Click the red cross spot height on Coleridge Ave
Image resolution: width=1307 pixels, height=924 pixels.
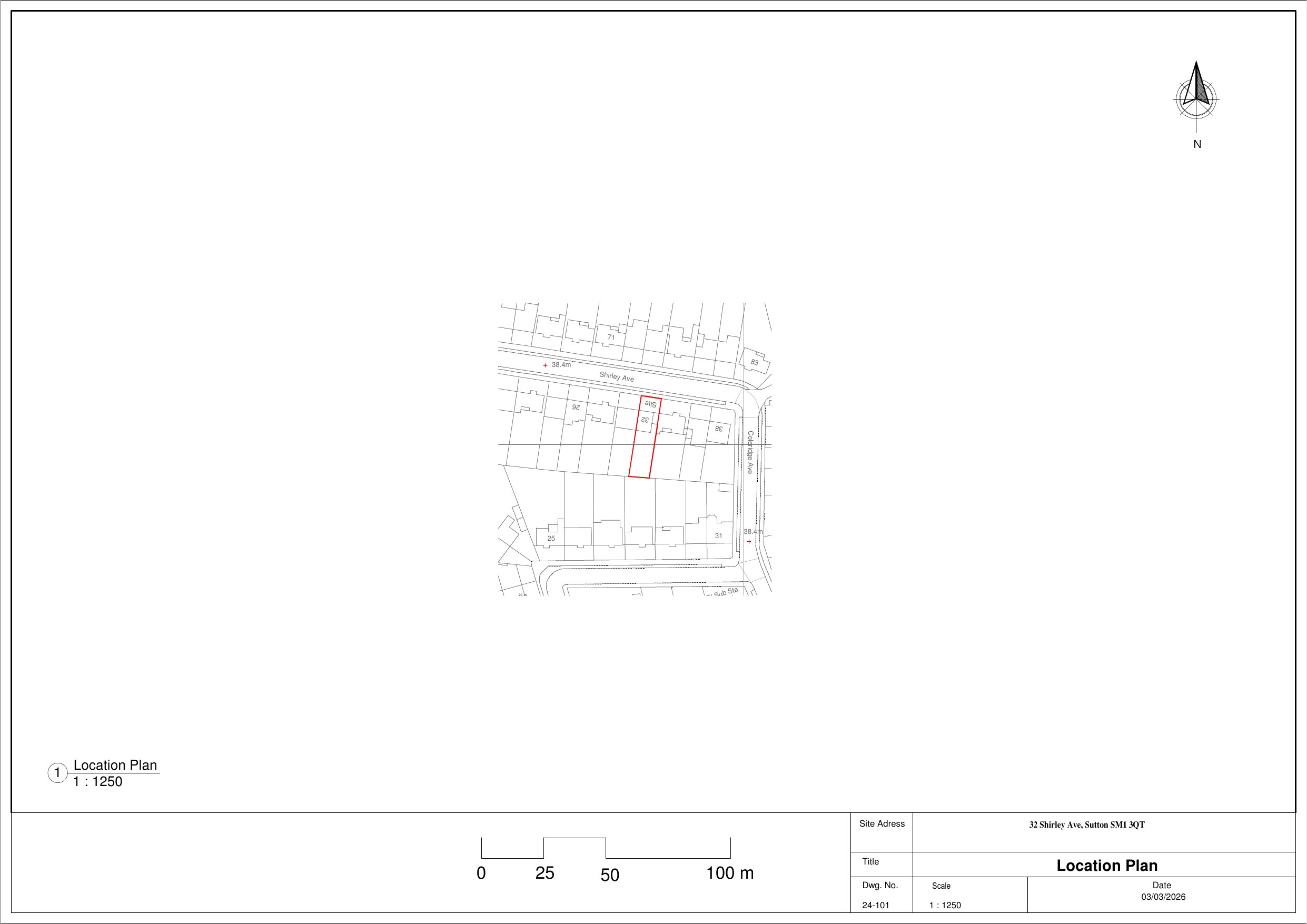pyautogui.click(x=749, y=541)
